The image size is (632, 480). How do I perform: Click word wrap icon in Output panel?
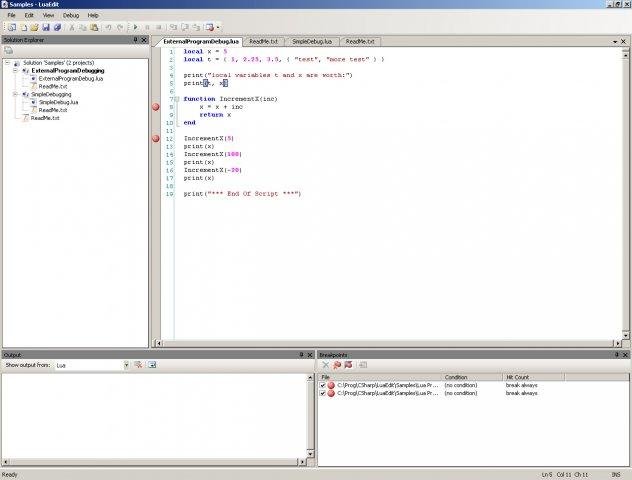tap(152, 365)
